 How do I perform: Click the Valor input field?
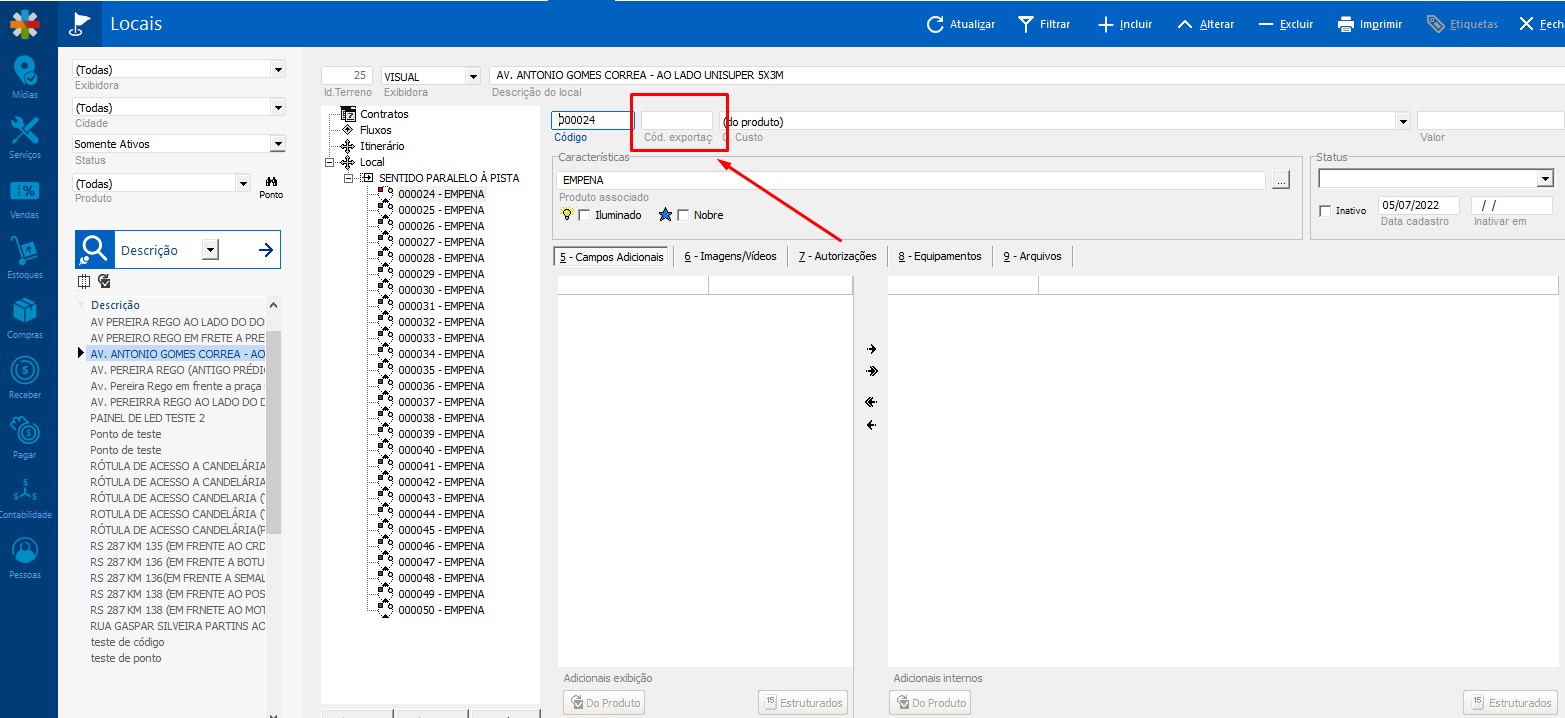click(1490, 121)
